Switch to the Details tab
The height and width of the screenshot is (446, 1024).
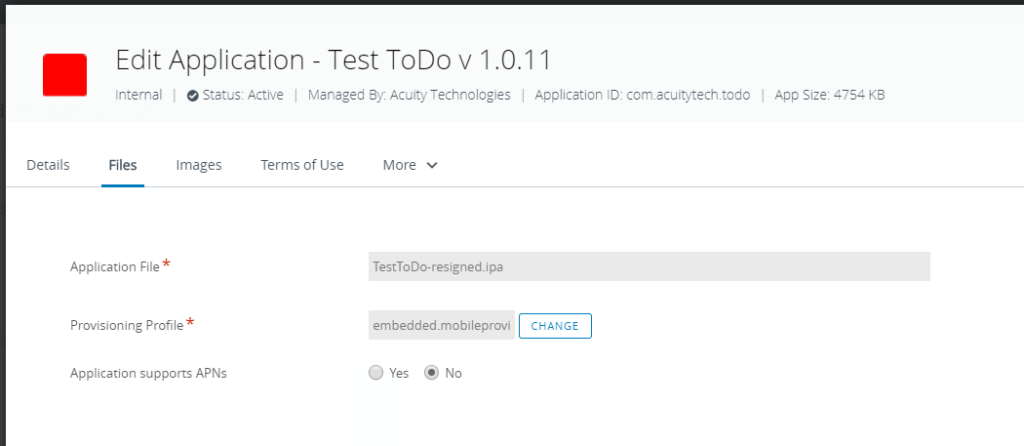48,165
